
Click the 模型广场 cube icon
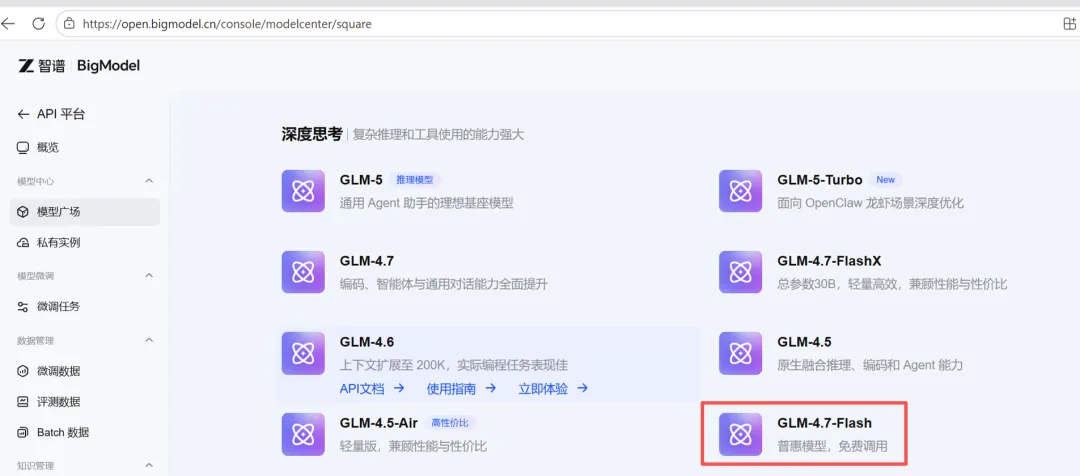pos(23,211)
